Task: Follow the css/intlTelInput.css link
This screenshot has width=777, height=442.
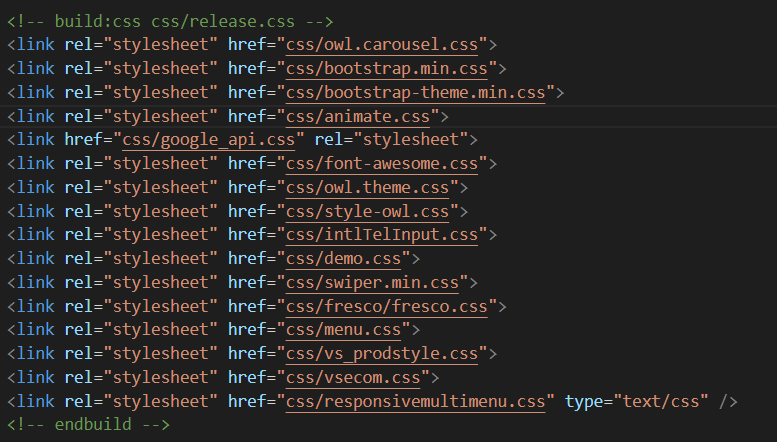Action: click(381, 235)
